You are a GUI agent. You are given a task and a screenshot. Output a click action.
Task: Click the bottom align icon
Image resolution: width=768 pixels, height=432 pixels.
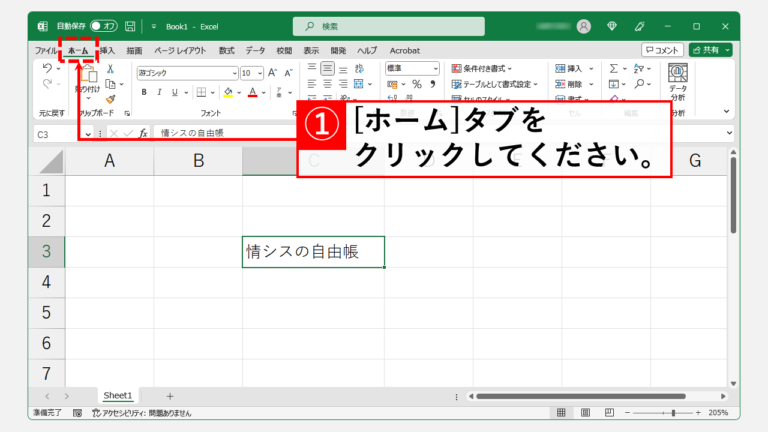pyautogui.click(x=343, y=69)
